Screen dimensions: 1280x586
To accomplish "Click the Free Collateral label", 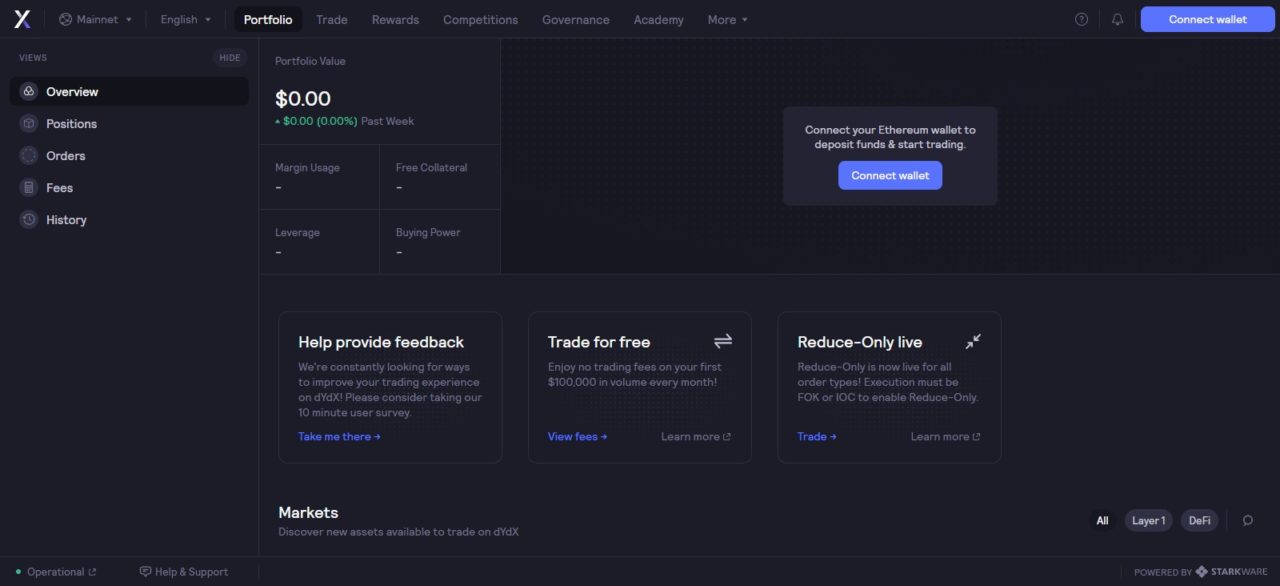I will click(x=431, y=167).
